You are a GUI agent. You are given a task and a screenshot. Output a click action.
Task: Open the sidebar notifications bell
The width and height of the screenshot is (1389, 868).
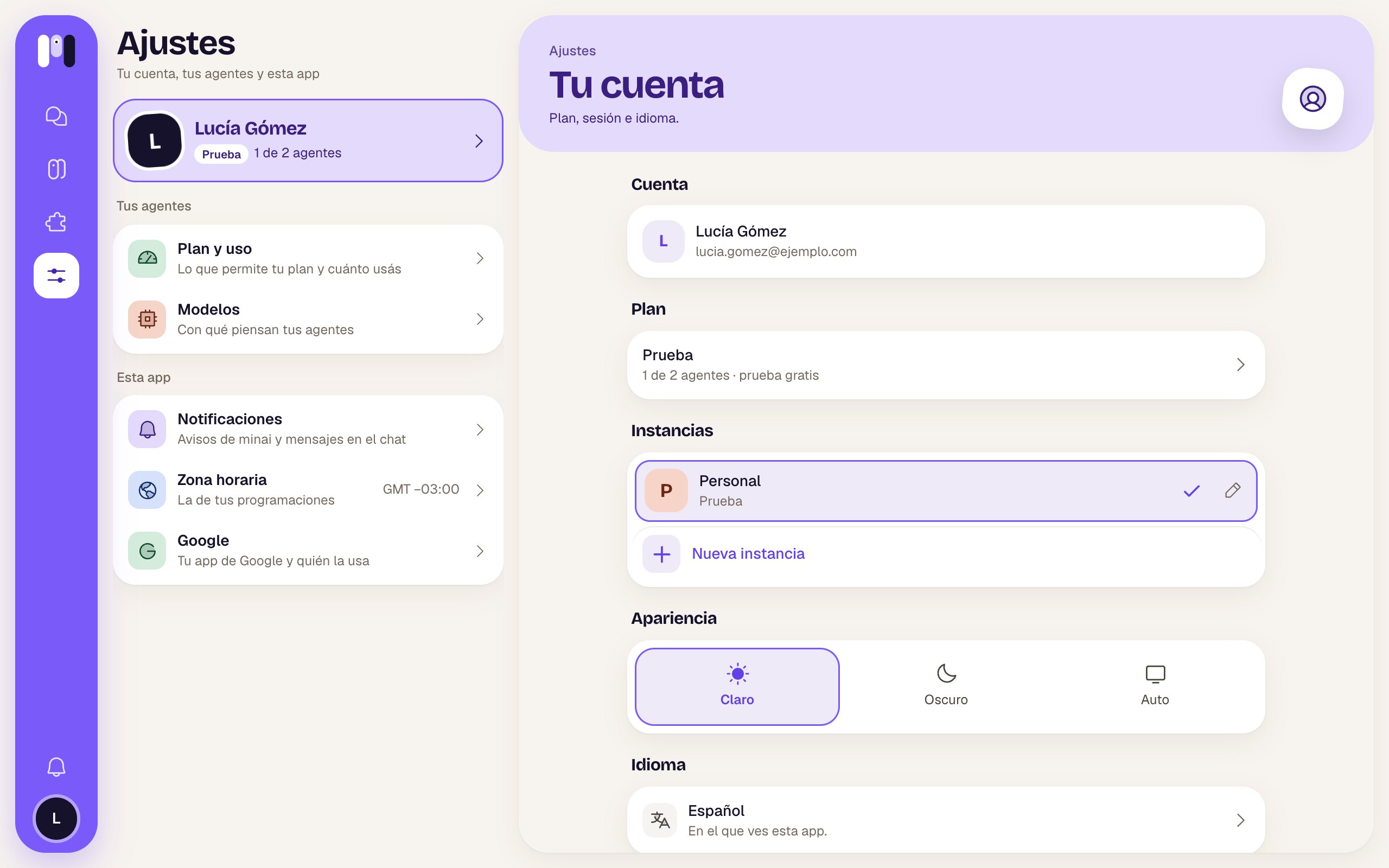(56, 767)
